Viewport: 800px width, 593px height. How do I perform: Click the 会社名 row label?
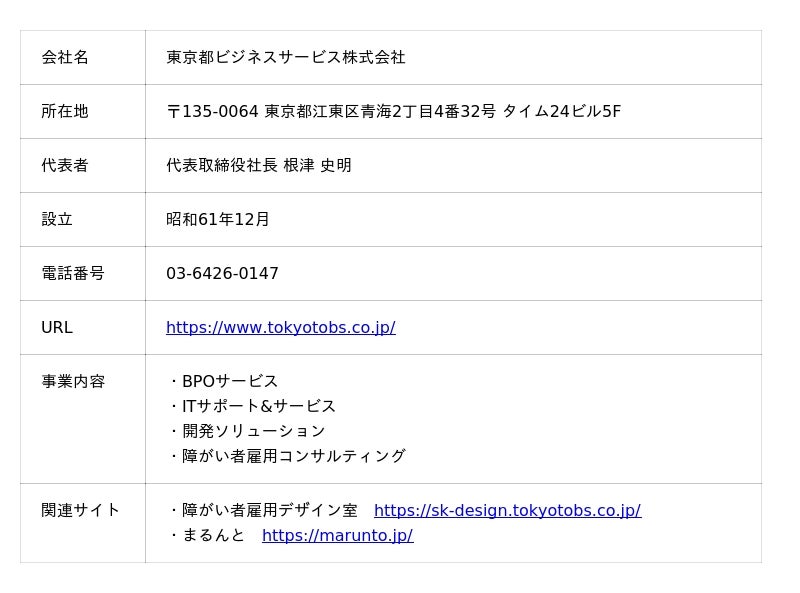coord(65,58)
